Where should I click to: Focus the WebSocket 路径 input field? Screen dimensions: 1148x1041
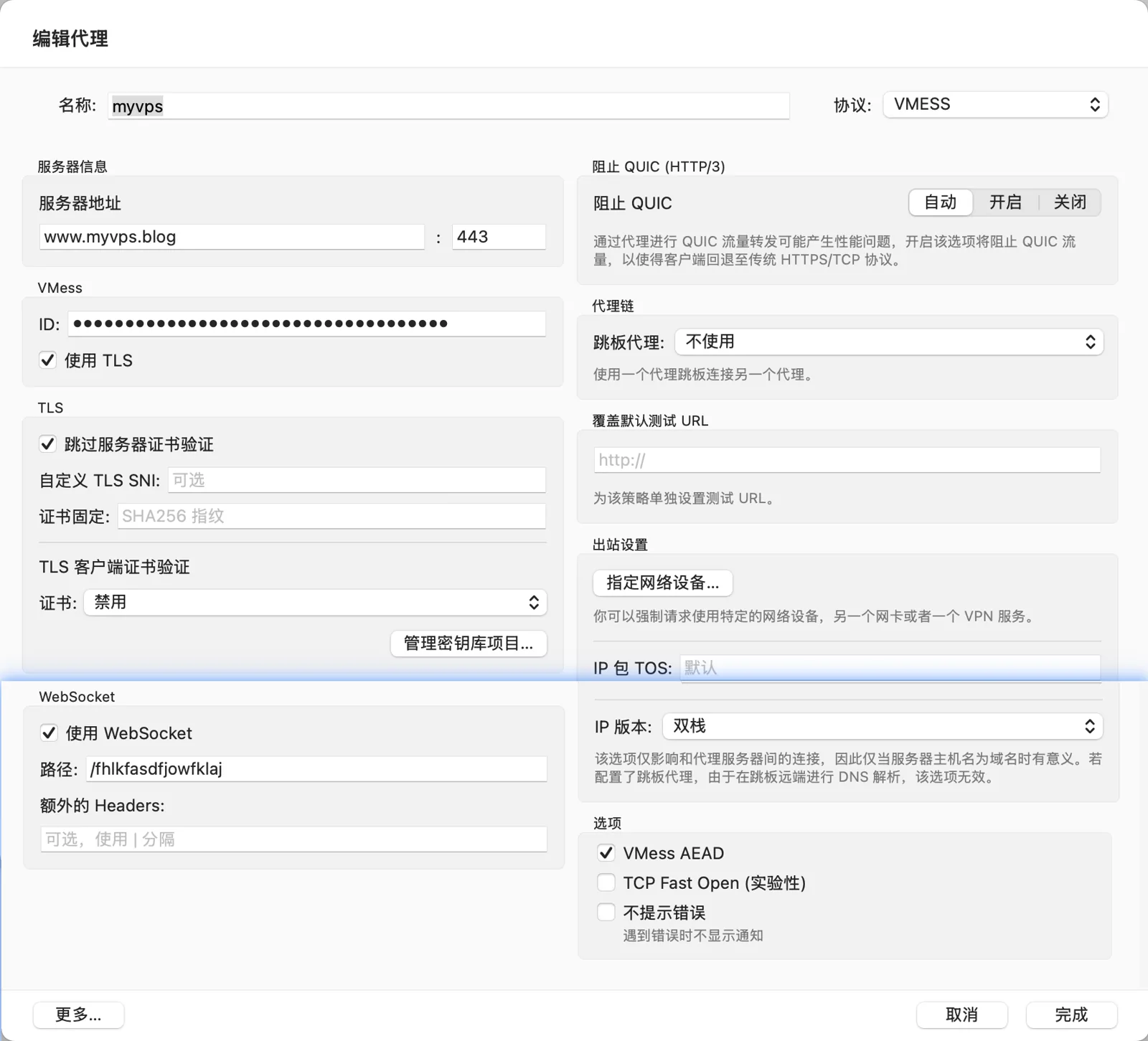click(316, 769)
